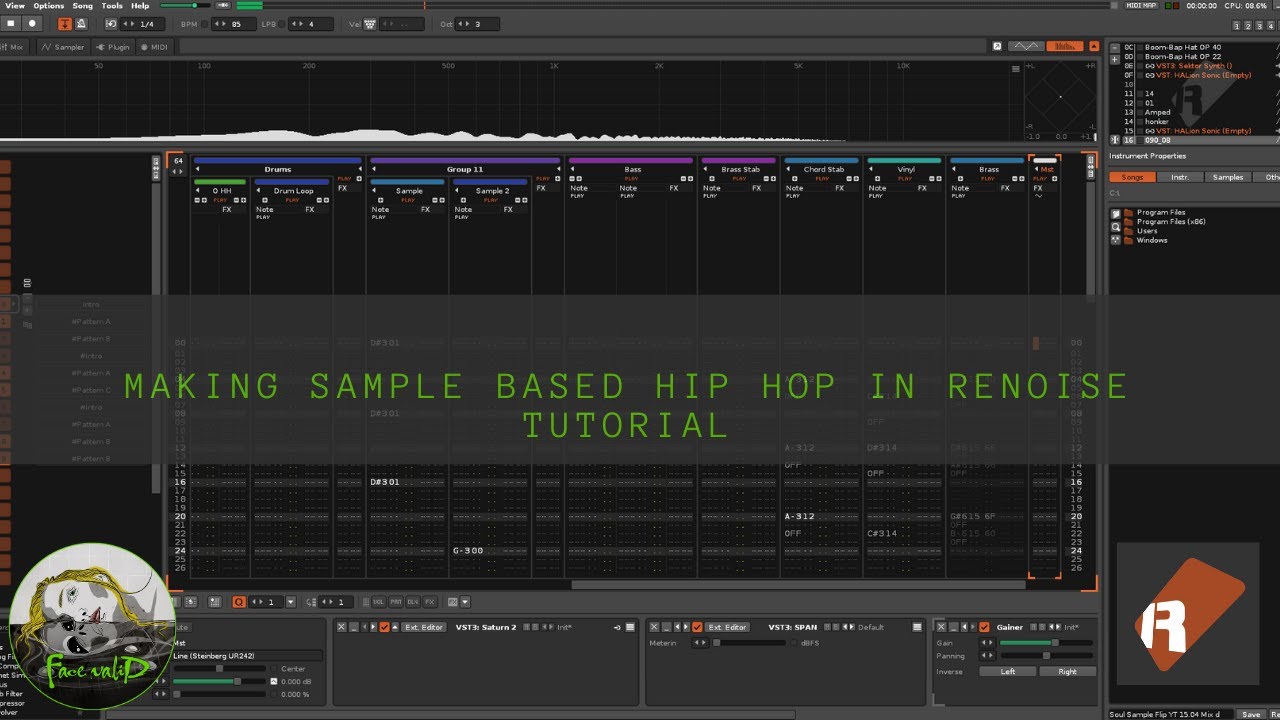Collapse the Vinyl track arrow
Viewport: 1280px width, 720px height.
tap(872, 169)
